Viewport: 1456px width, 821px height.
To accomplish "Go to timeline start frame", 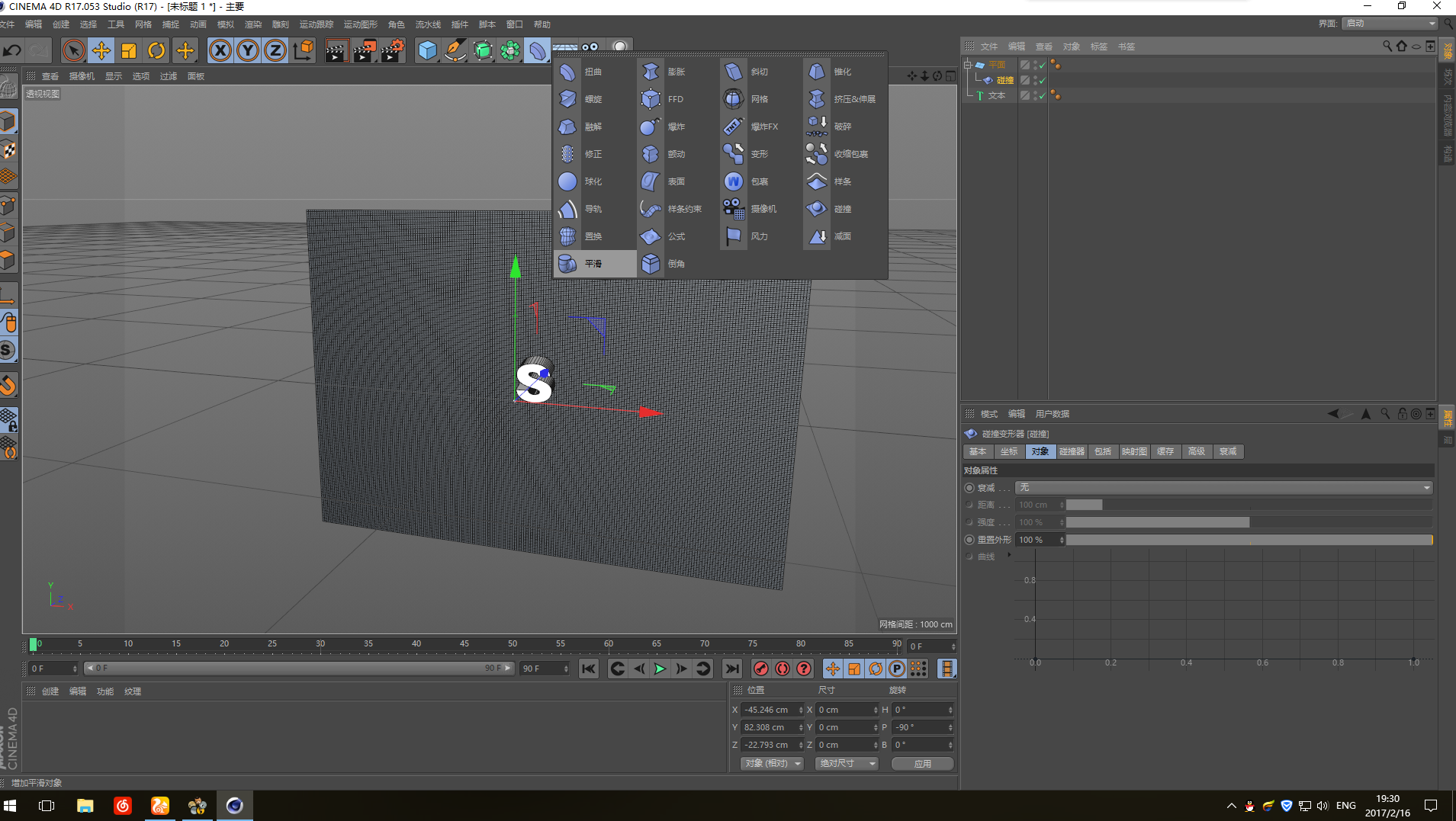I will click(589, 669).
